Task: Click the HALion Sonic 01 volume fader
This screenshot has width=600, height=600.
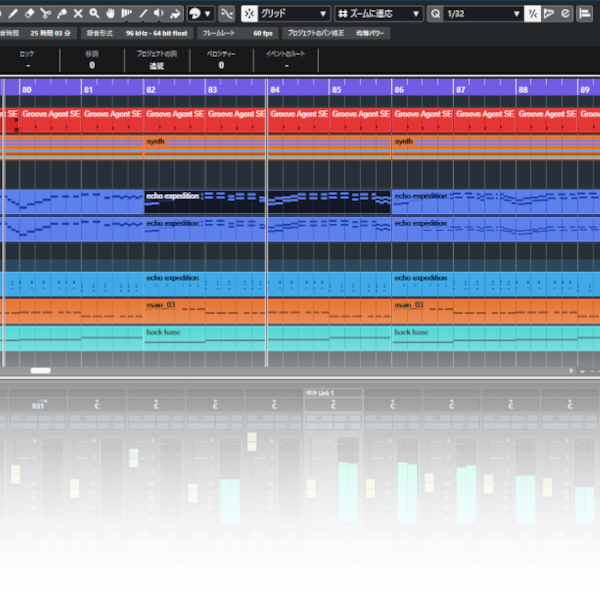Action: (252, 442)
